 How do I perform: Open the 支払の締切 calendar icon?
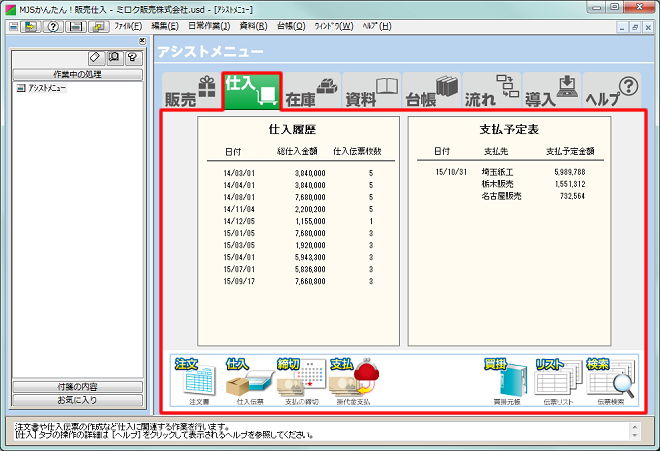(301, 381)
